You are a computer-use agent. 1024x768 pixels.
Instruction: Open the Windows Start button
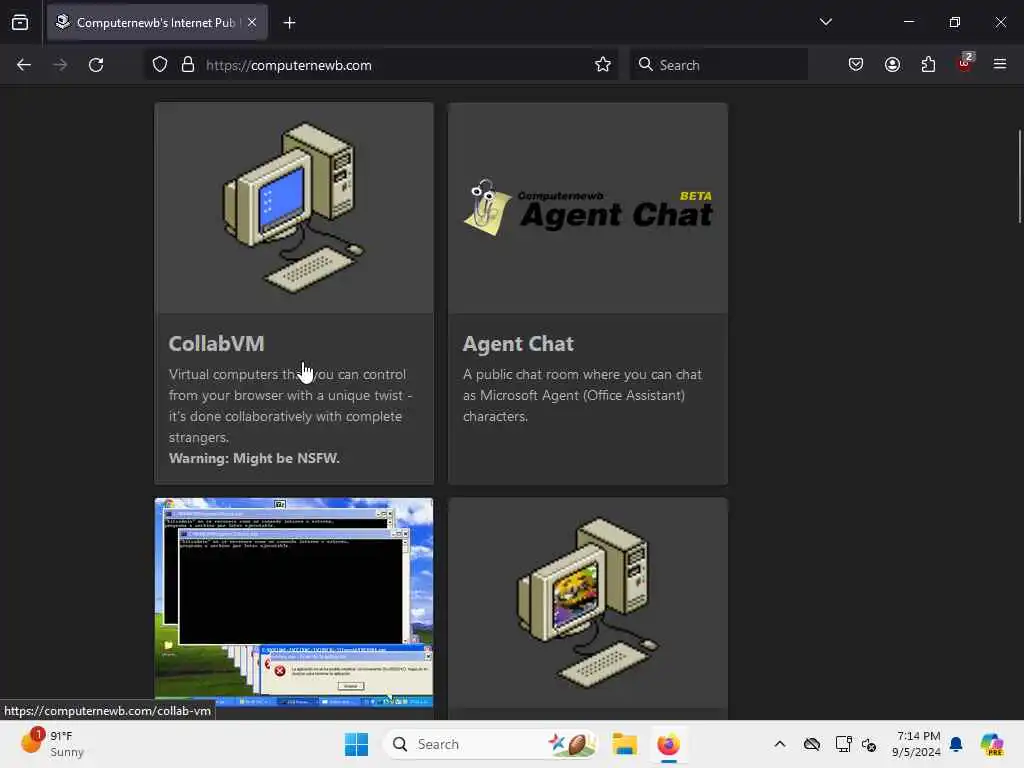click(x=357, y=744)
